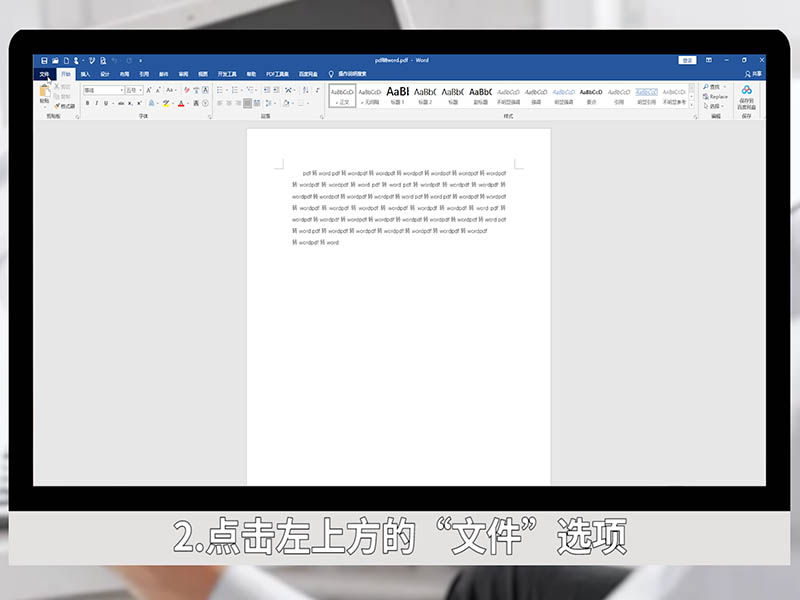This screenshot has width=800, height=600.
Task: Toggle italic formatting
Action: click(x=96, y=102)
